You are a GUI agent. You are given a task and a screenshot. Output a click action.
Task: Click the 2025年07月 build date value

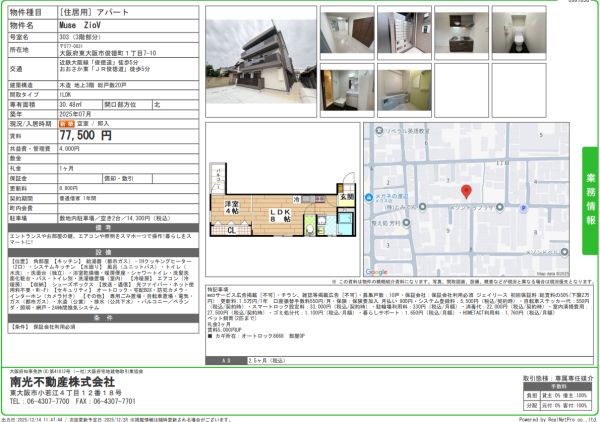point(75,114)
